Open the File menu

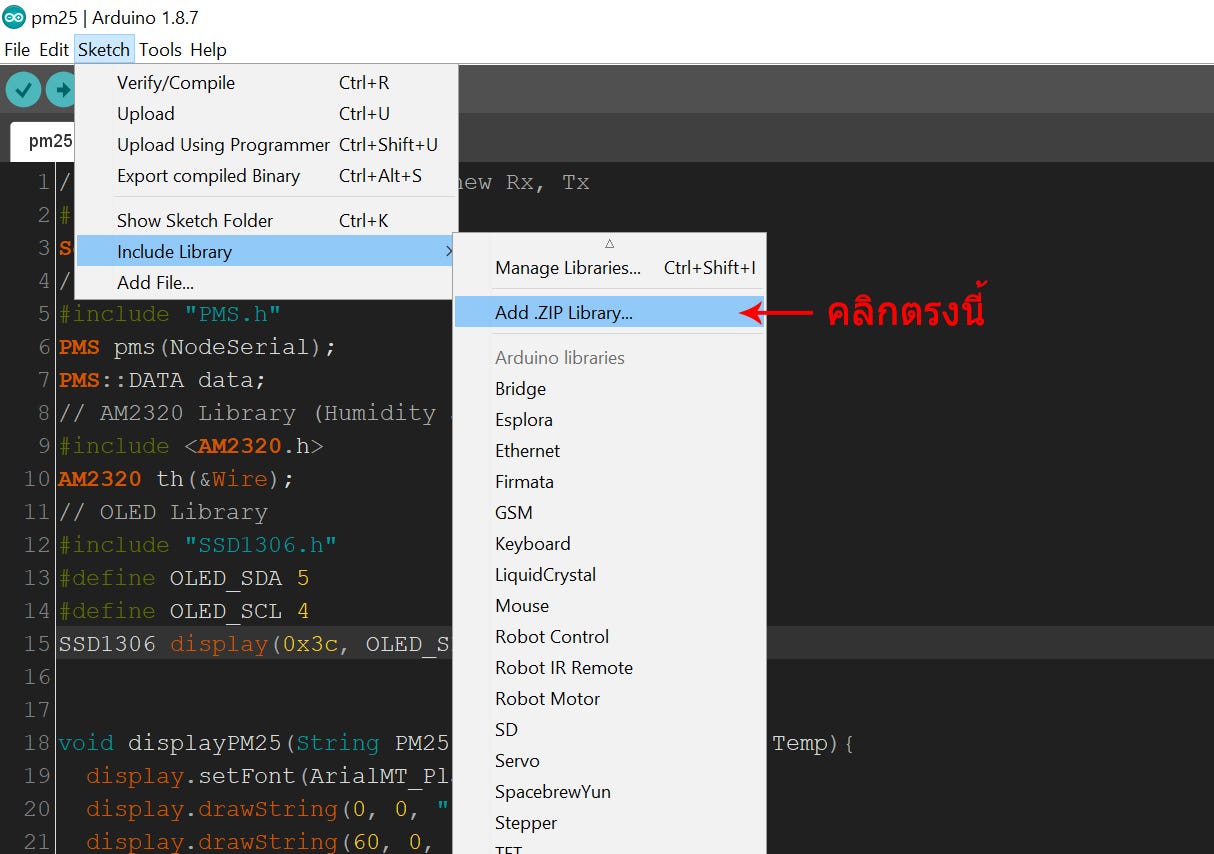pos(17,49)
